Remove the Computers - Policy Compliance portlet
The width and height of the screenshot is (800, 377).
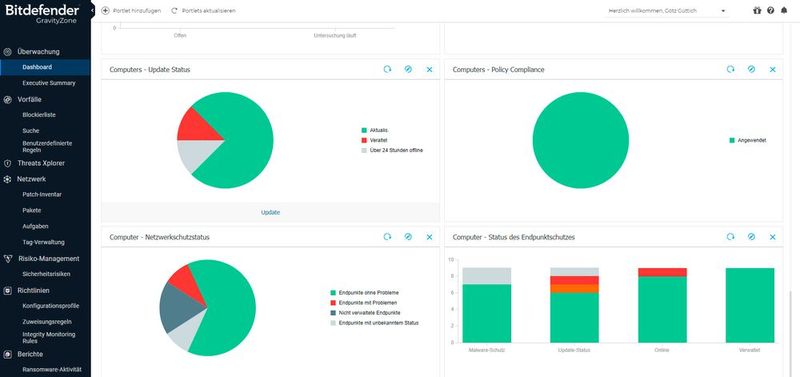(x=772, y=69)
